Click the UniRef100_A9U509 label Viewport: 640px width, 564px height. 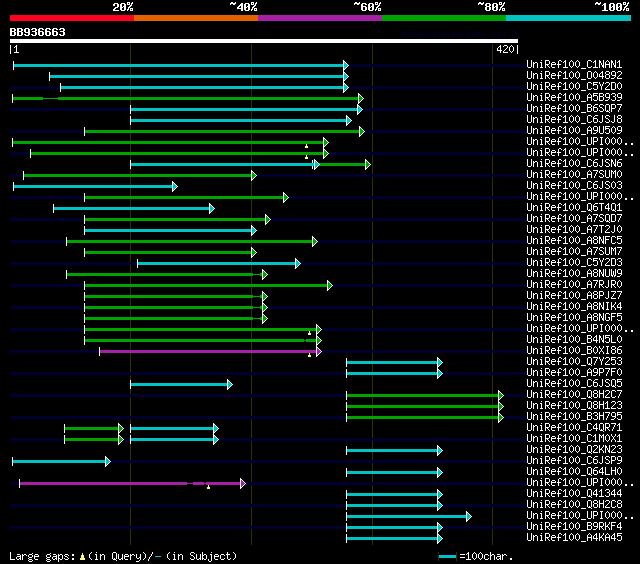tap(574, 131)
